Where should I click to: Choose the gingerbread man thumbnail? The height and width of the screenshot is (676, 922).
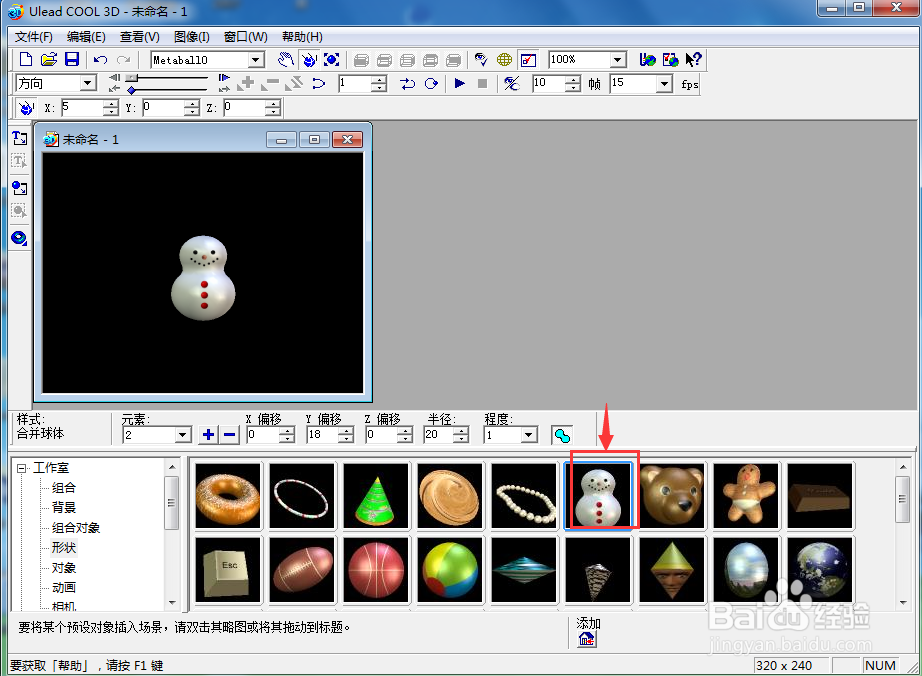coord(746,496)
